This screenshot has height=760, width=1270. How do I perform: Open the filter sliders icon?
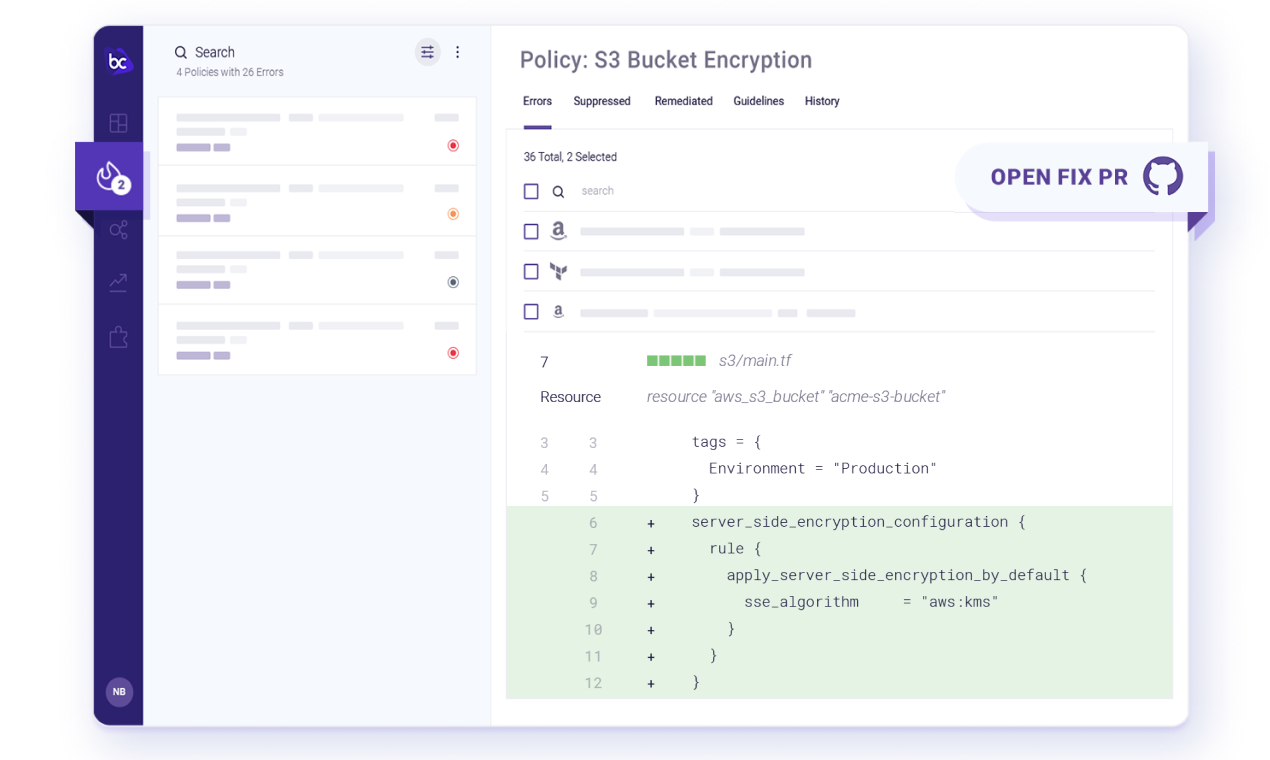(x=428, y=52)
